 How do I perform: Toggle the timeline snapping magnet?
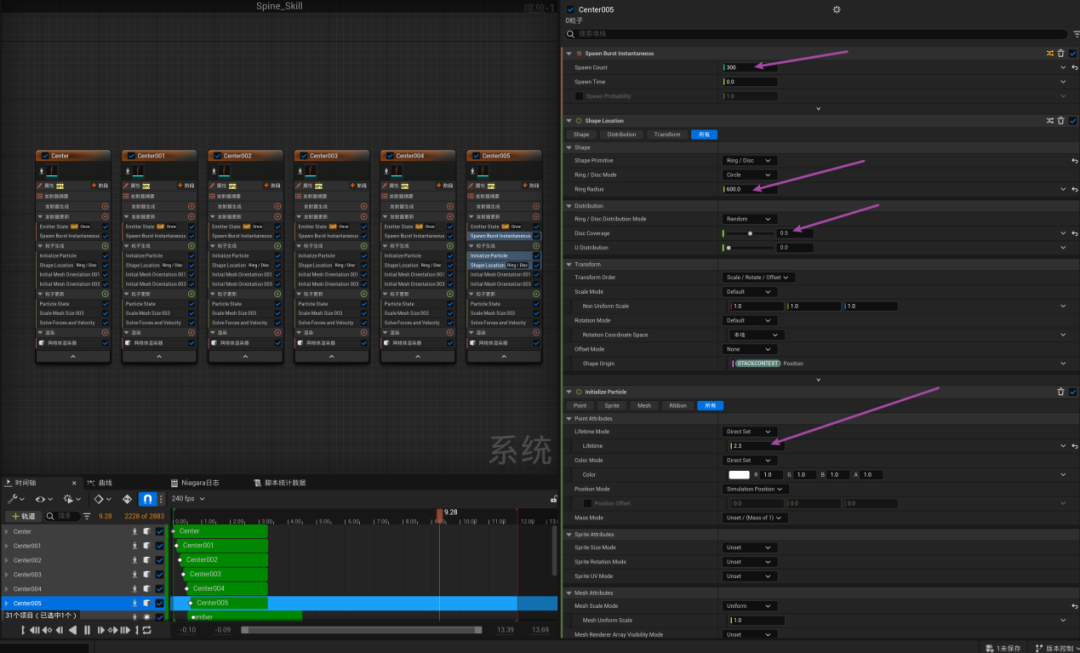(x=147, y=499)
